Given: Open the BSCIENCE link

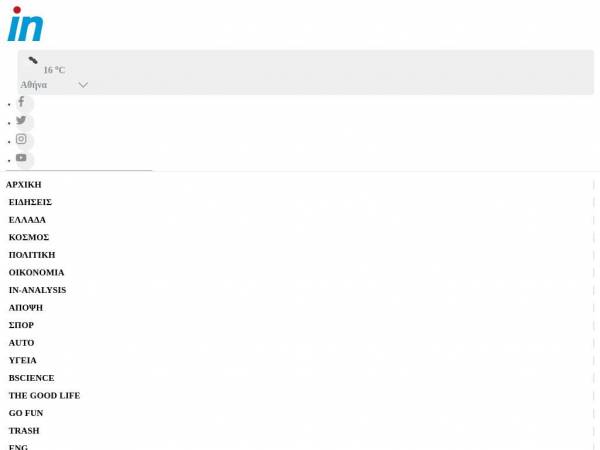Looking at the screenshot, I should coord(32,378).
